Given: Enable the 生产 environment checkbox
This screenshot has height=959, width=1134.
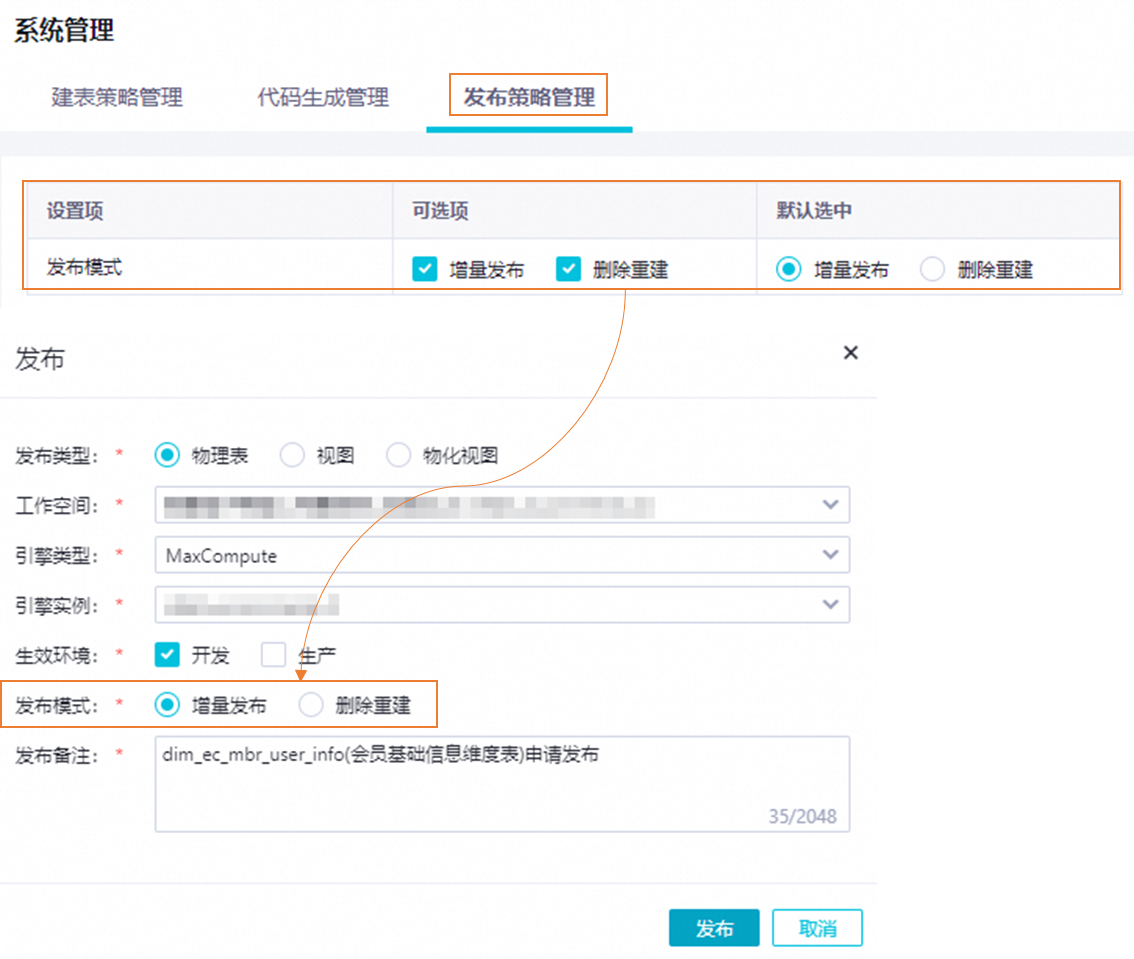Looking at the screenshot, I should [273, 655].
